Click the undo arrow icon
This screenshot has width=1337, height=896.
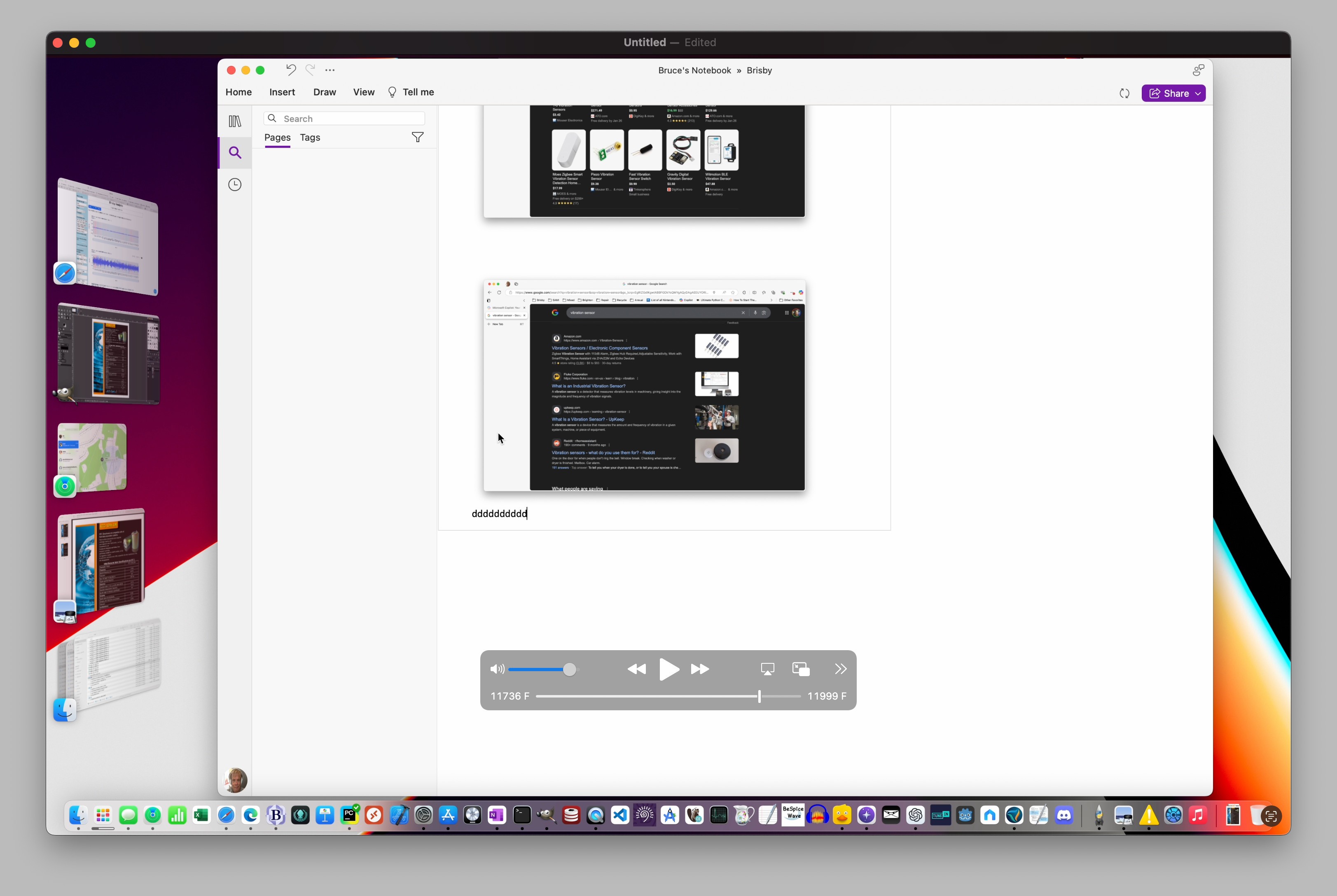290,70
